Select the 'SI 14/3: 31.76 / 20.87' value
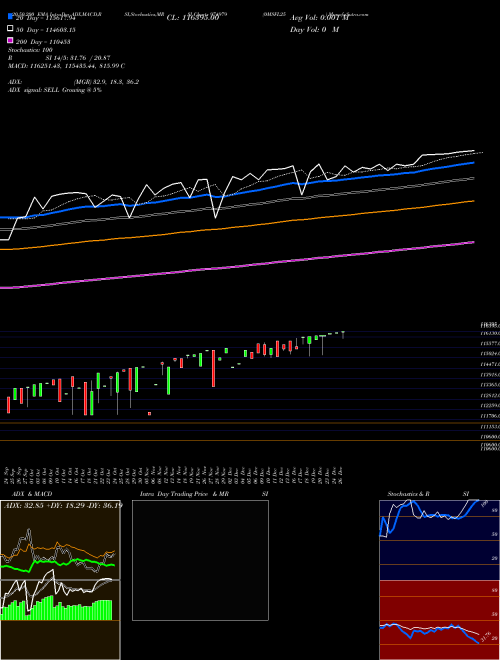Viewport: 500px width, 660px height. pos(78,58)
